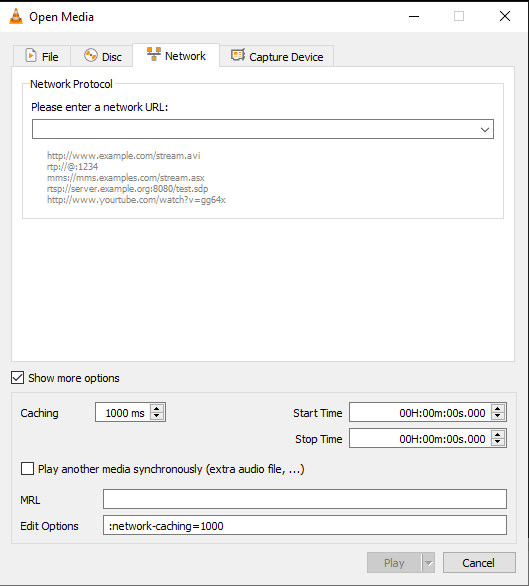529x586 pixels.
Task: Click the Caching label
Action: [39, 413]
